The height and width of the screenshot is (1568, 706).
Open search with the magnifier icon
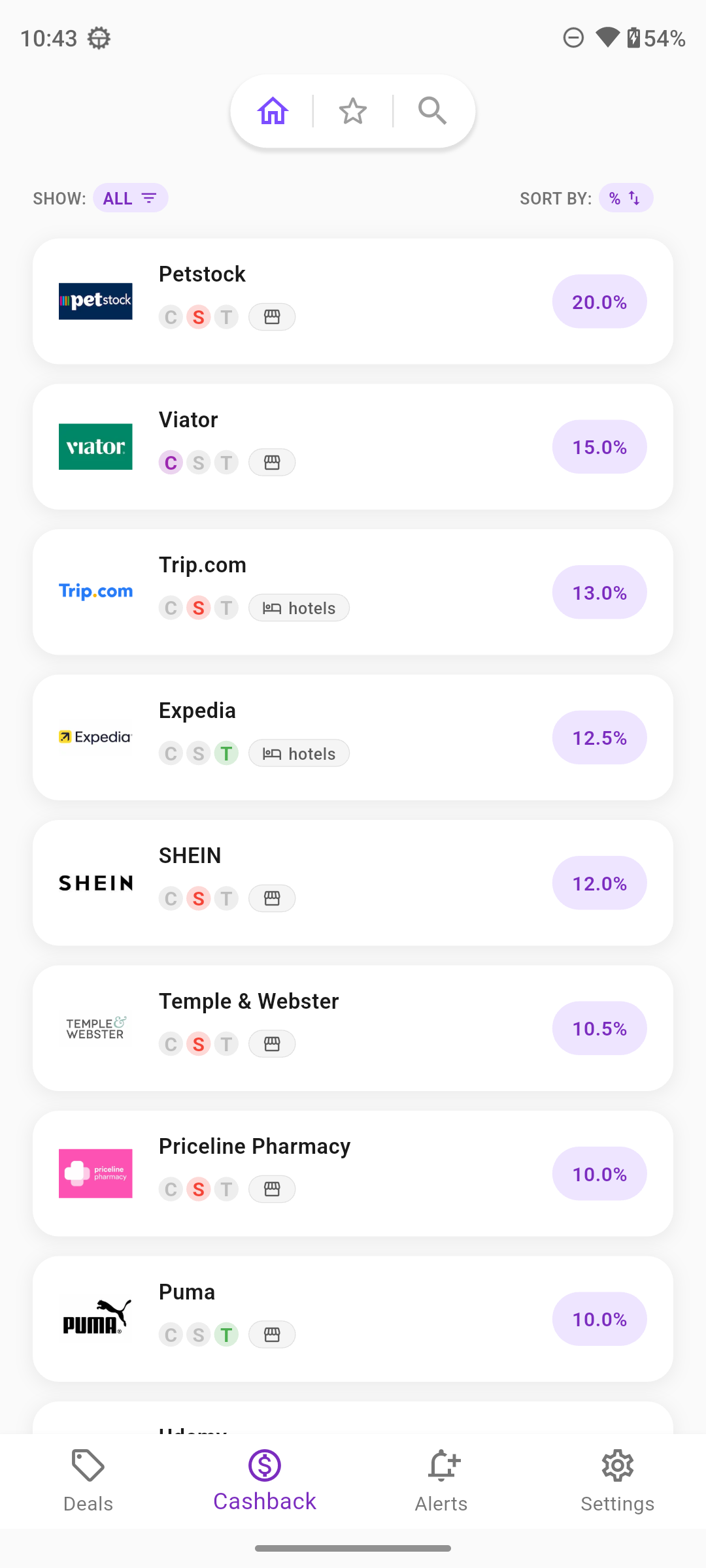(432, 111)
